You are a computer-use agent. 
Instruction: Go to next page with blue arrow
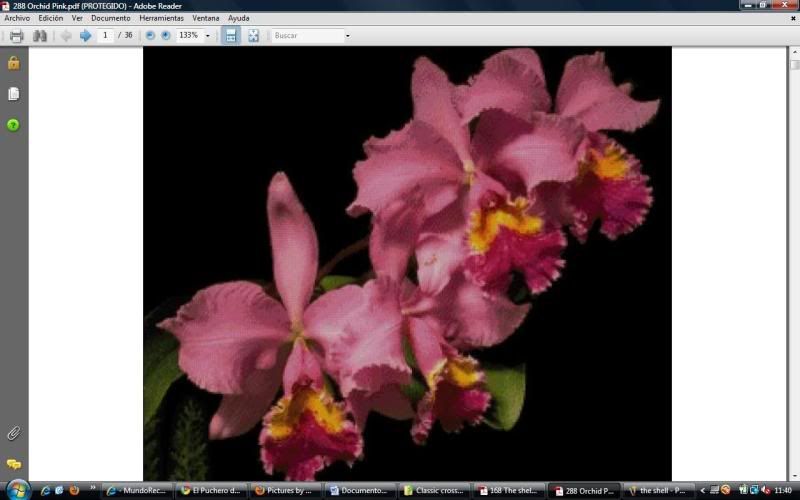coord(85,36)
